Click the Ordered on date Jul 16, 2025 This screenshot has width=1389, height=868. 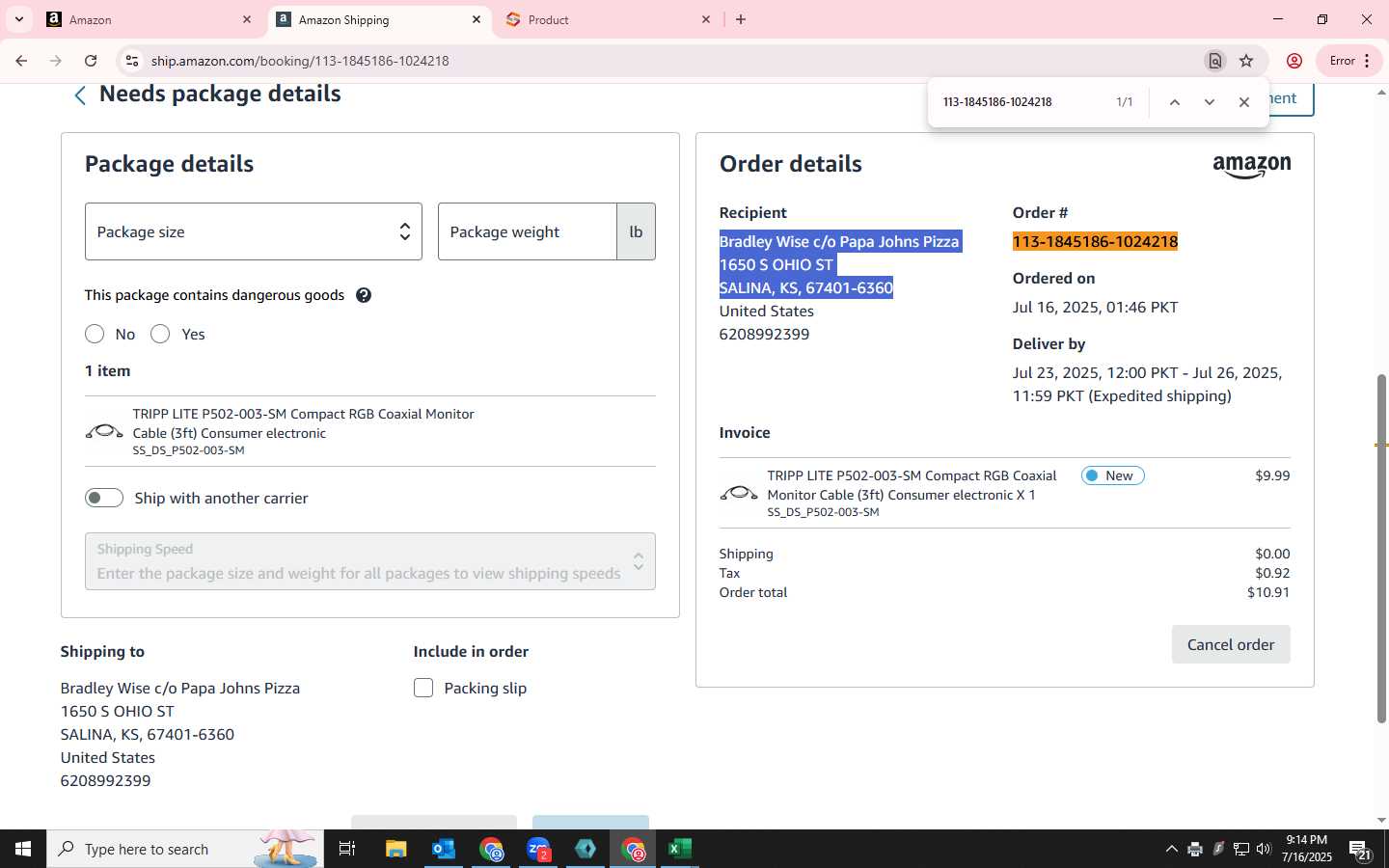pyautogui.click(x=1095, y=307)
